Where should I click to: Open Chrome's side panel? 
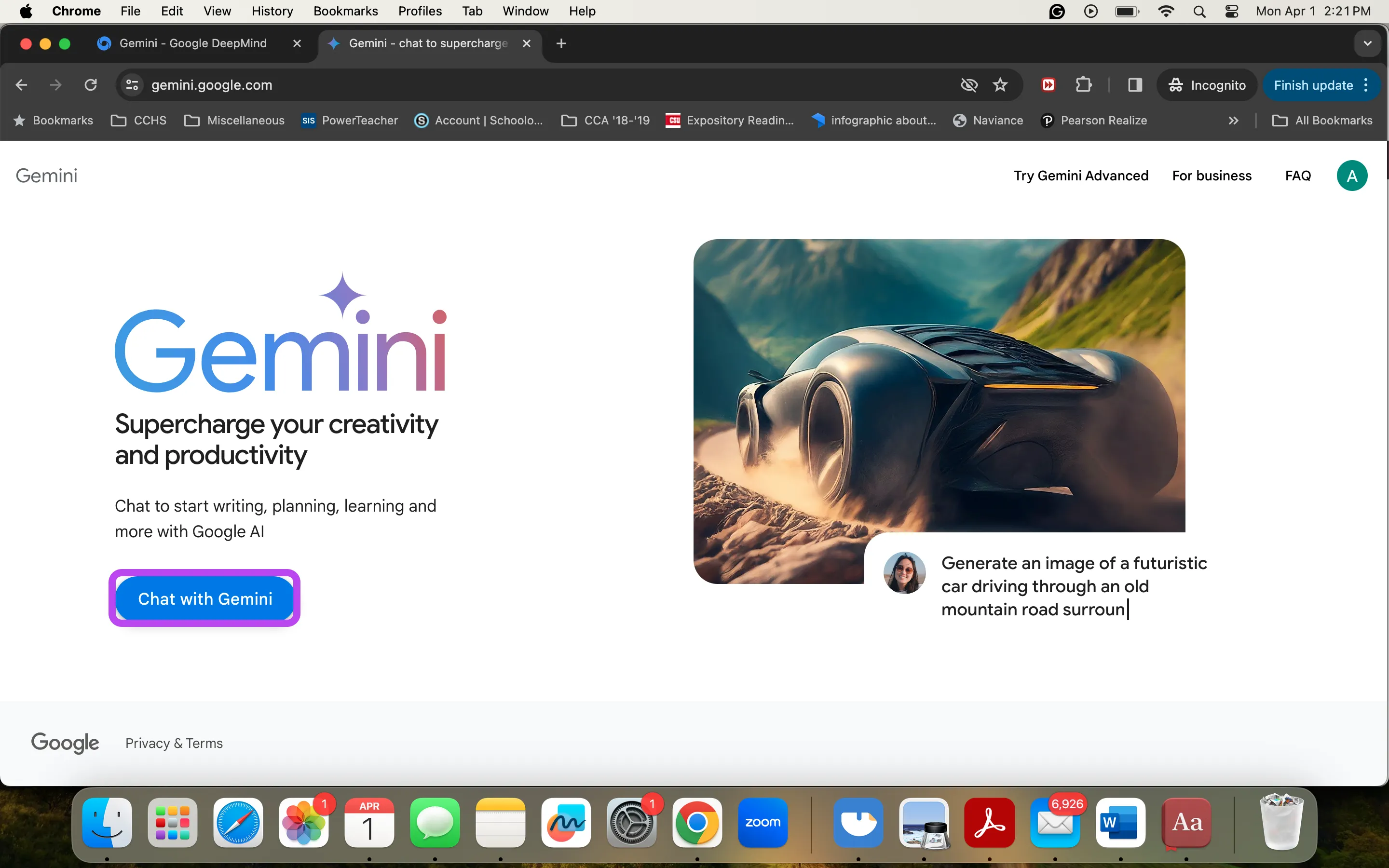tap(1134, 84)
